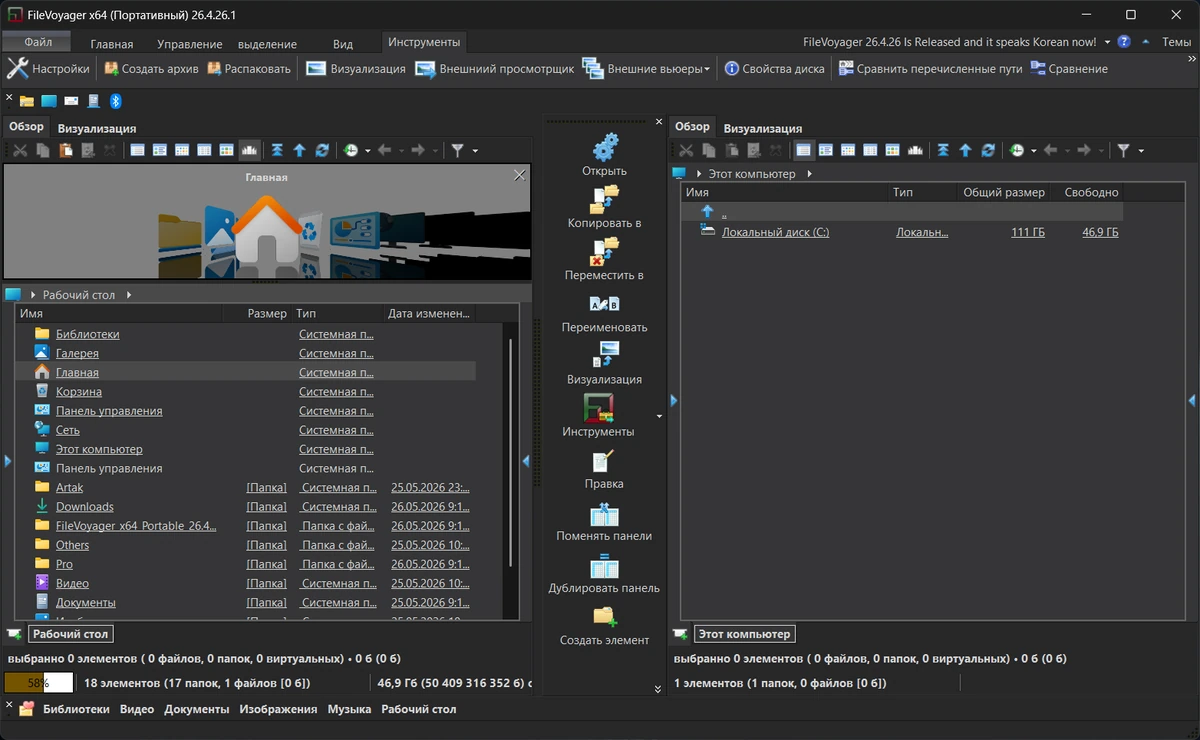
Task: Sort left list by Размер column header
Action: pos(267,313)
